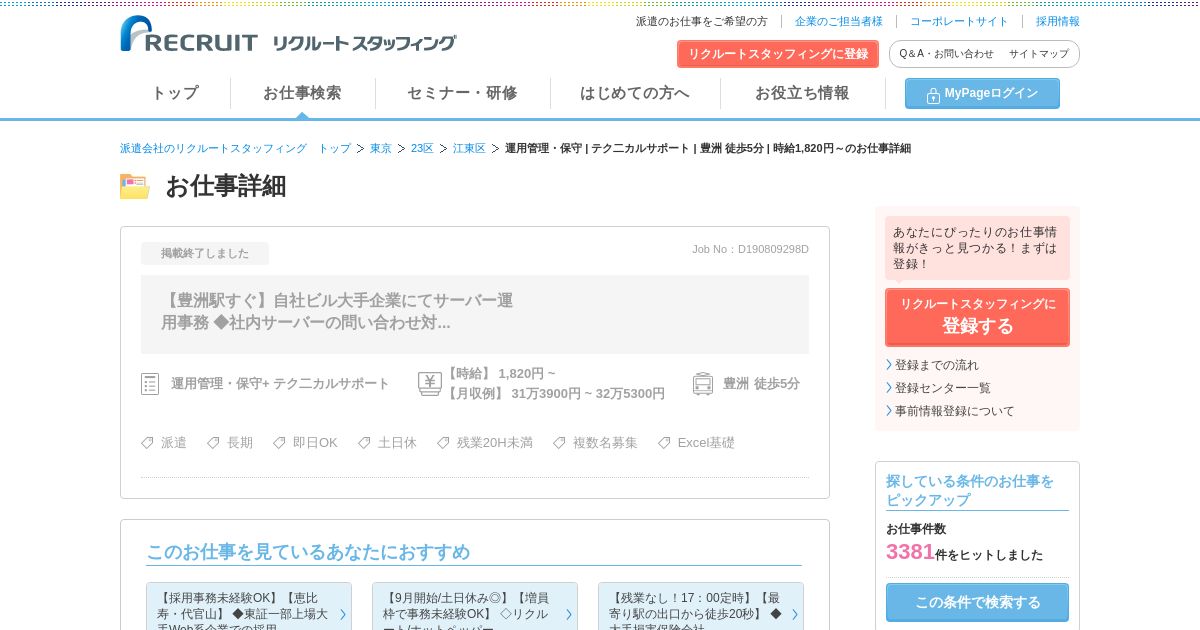Click the この条件で検索する button
Image resolution: width=1200 pixels, height=630 pixels.
pos(977,602)
